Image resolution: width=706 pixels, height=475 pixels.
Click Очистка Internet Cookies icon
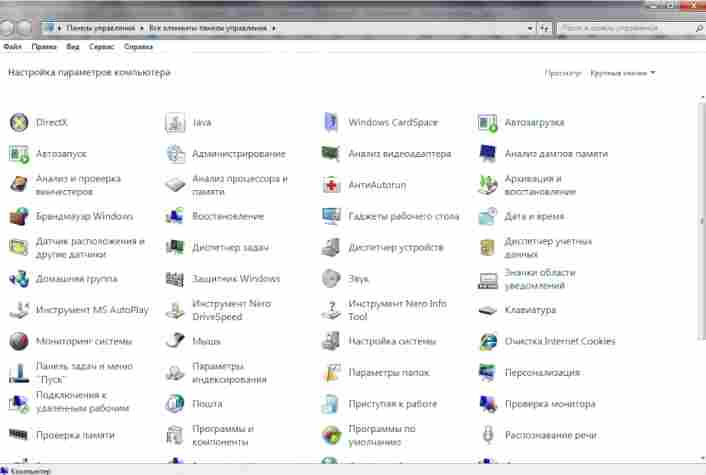click(x=488, y=341)
